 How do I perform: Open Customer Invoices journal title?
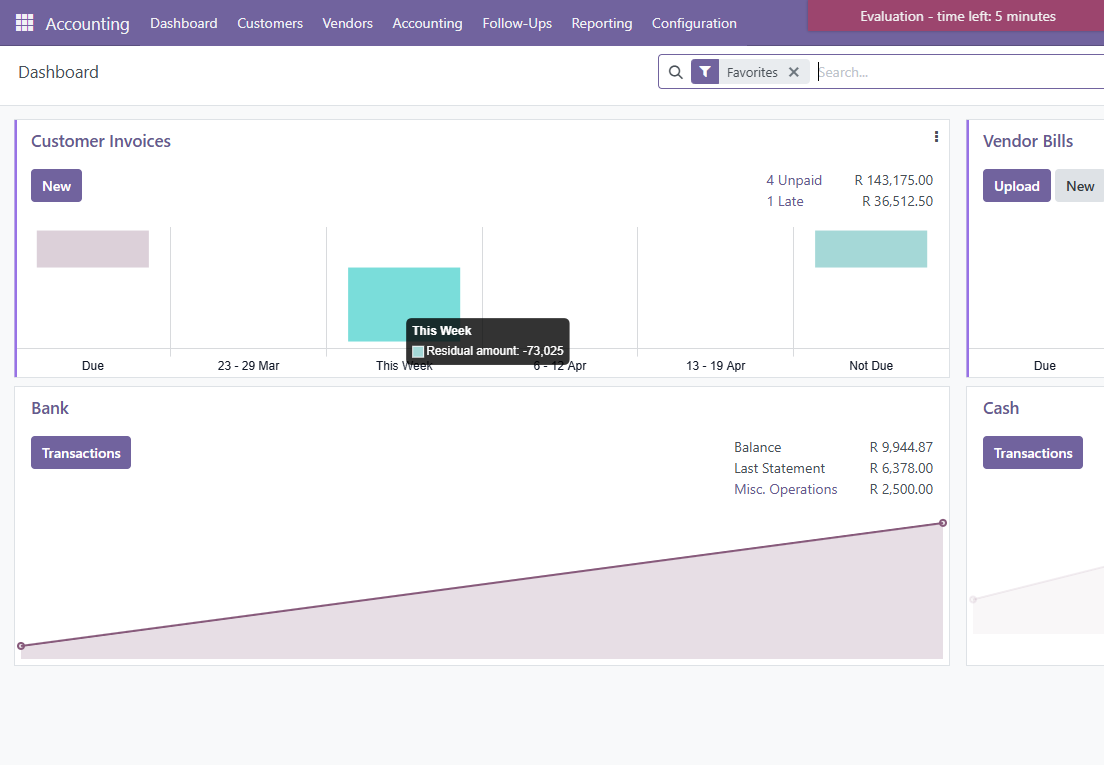(101, 141)
